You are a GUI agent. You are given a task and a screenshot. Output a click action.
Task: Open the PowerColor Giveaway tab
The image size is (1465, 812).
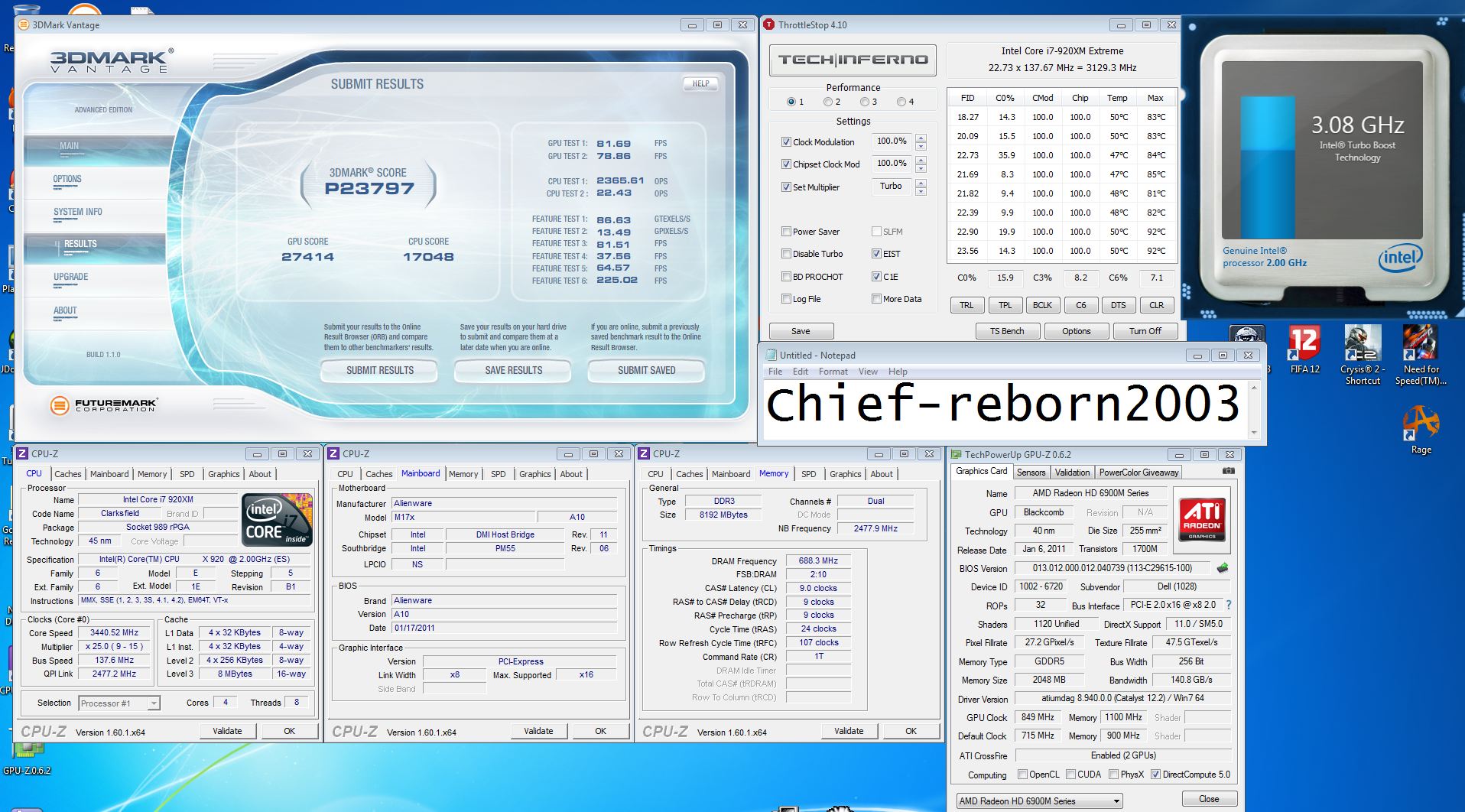coord(1139,473)
